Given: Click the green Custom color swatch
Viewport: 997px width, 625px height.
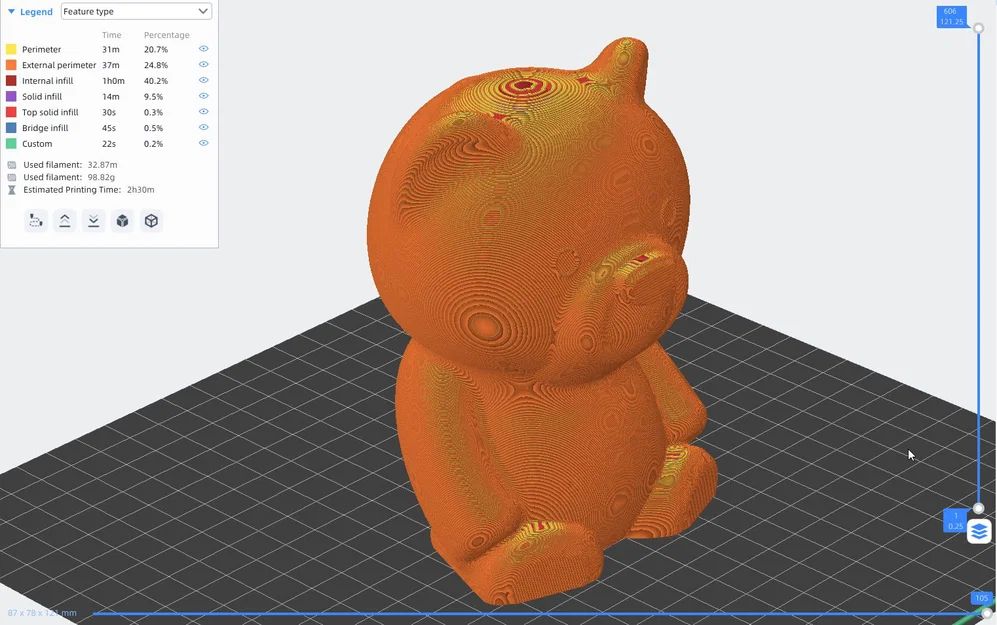Looking at the screenshot, I should pos(11,144).
